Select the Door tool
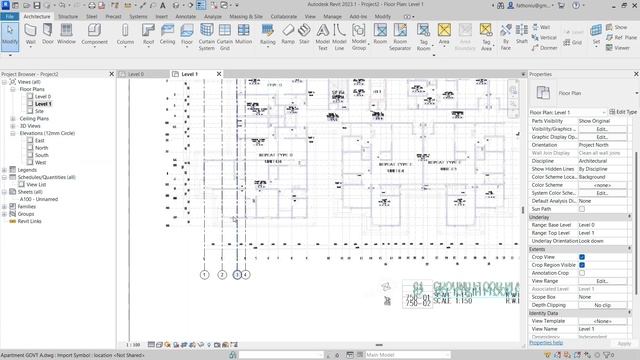 48,34
